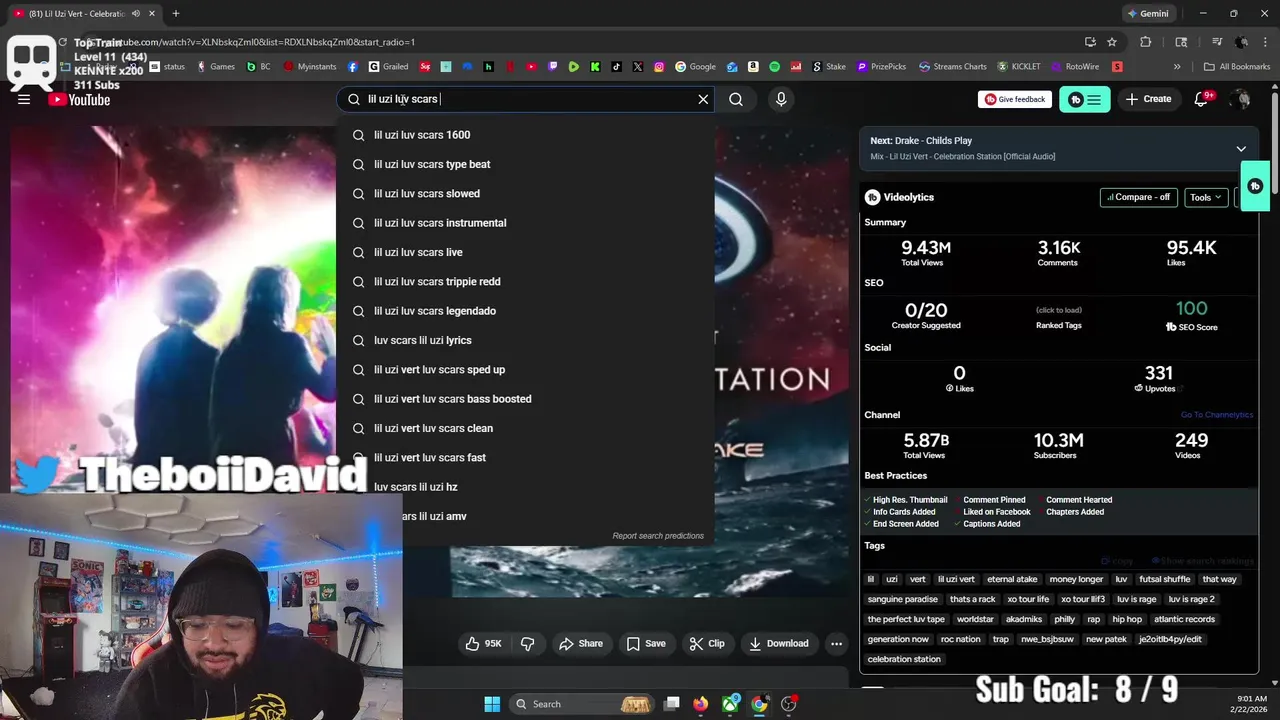Go to the YouTube home logo

pyautogui.click(x=79, y=100)
